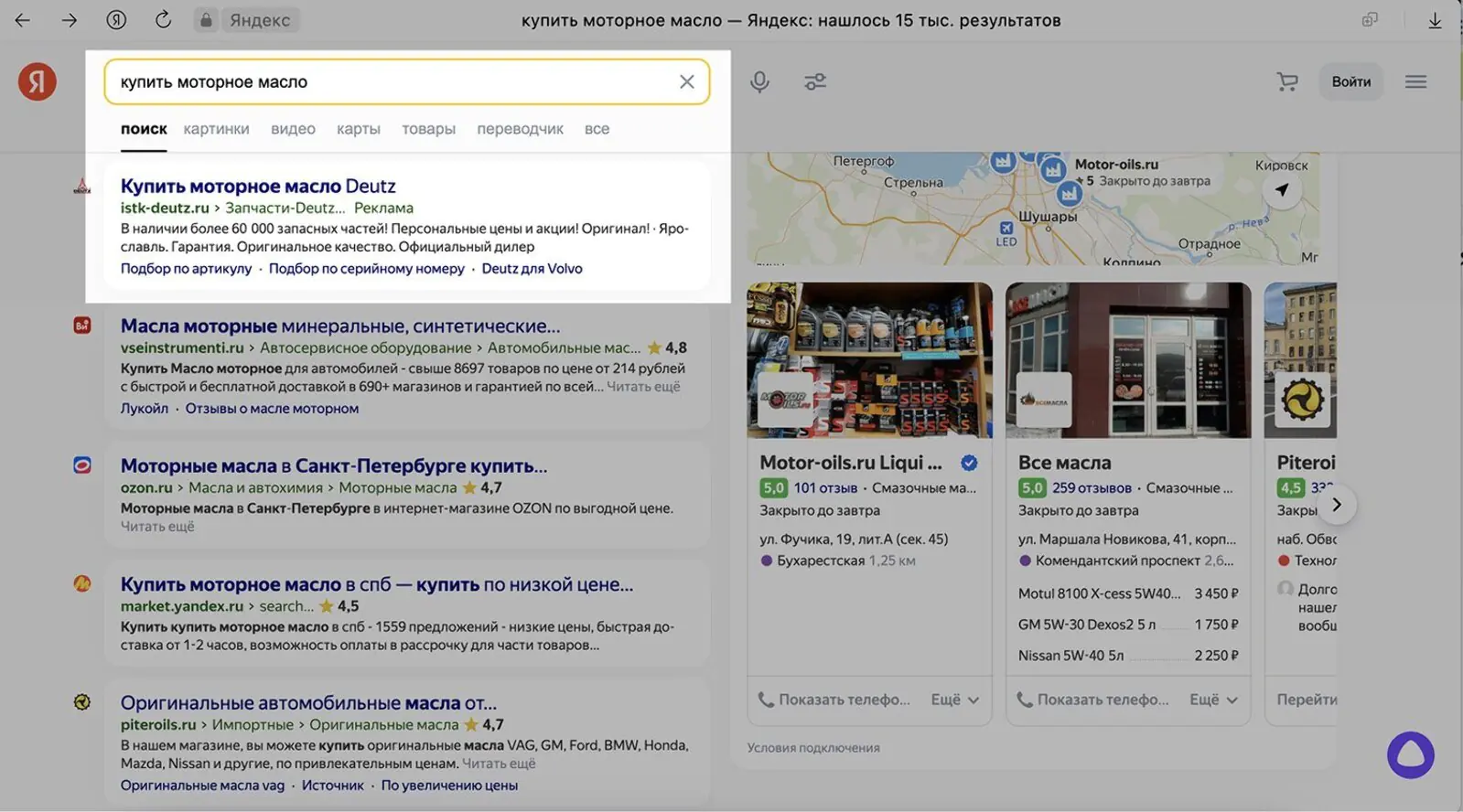Open the tabs overview icon in title bar

point(1370,20)
